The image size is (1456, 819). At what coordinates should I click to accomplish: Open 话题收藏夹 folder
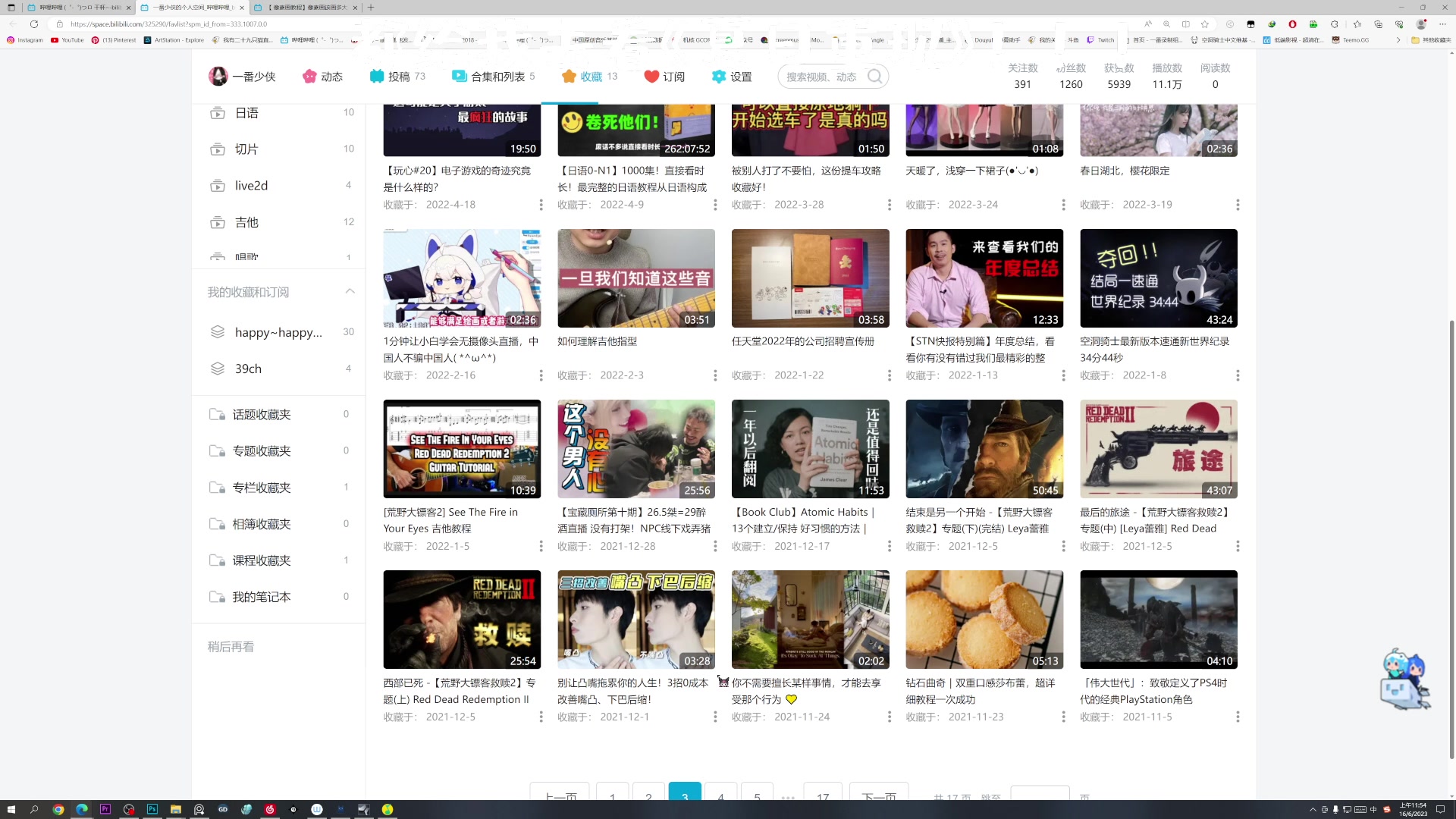click(279, 415)
